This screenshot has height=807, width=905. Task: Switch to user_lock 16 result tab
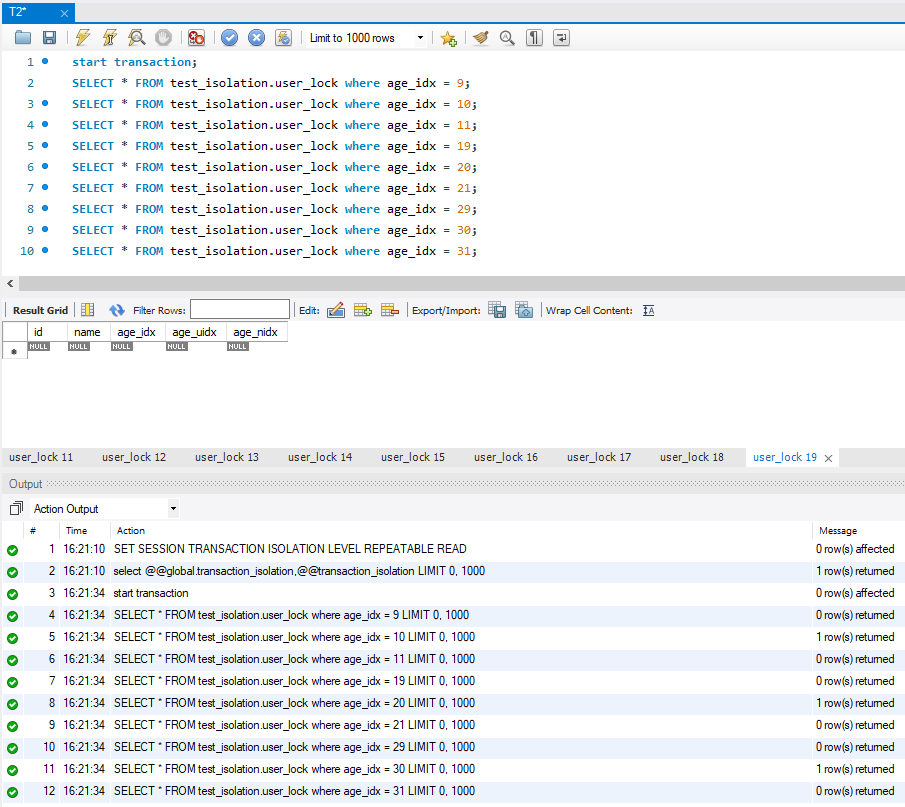coord(506,457)
